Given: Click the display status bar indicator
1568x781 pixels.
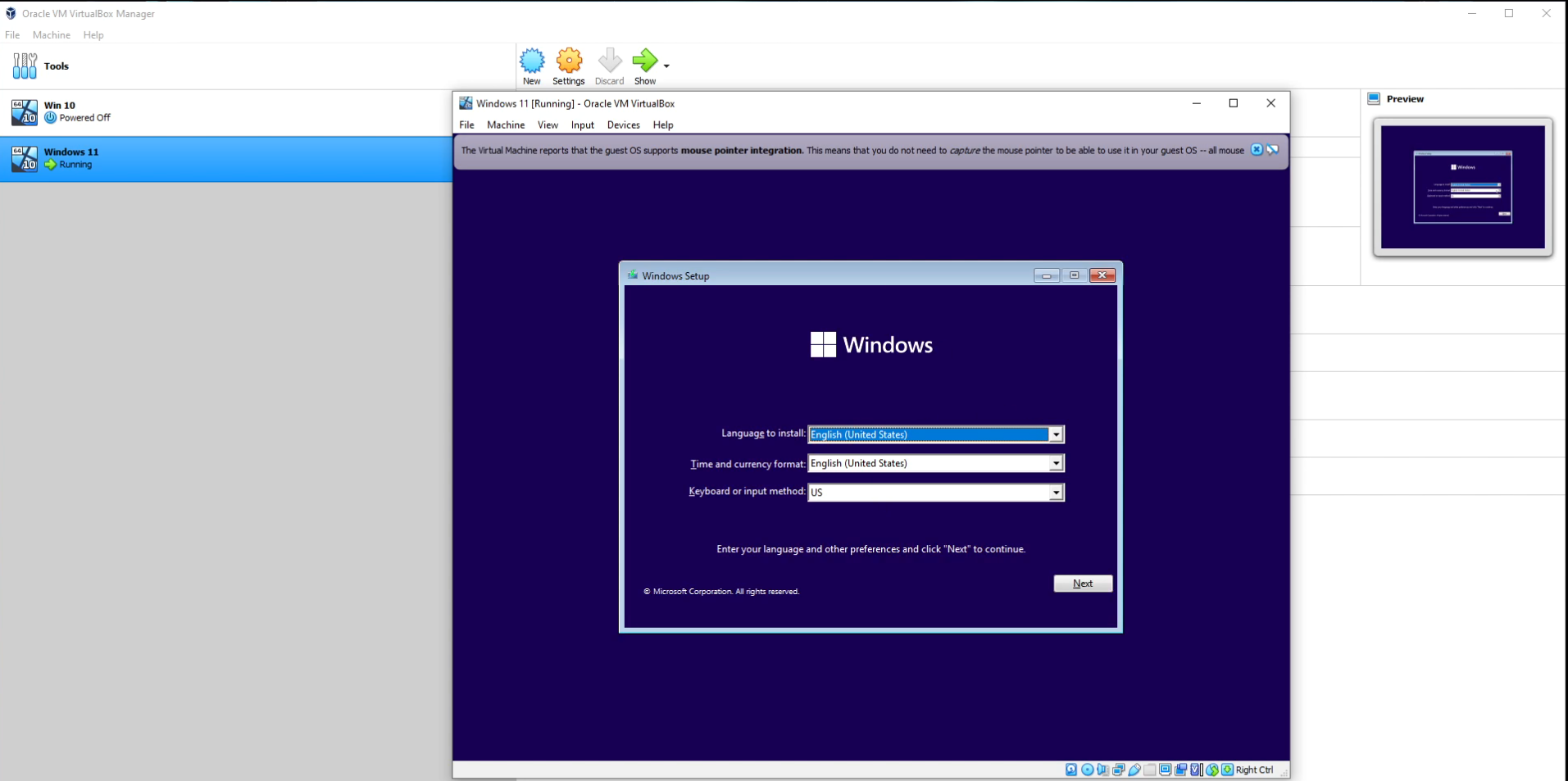Looking at the screenshot, I should pyautogui.click(x=1165, y=770).
